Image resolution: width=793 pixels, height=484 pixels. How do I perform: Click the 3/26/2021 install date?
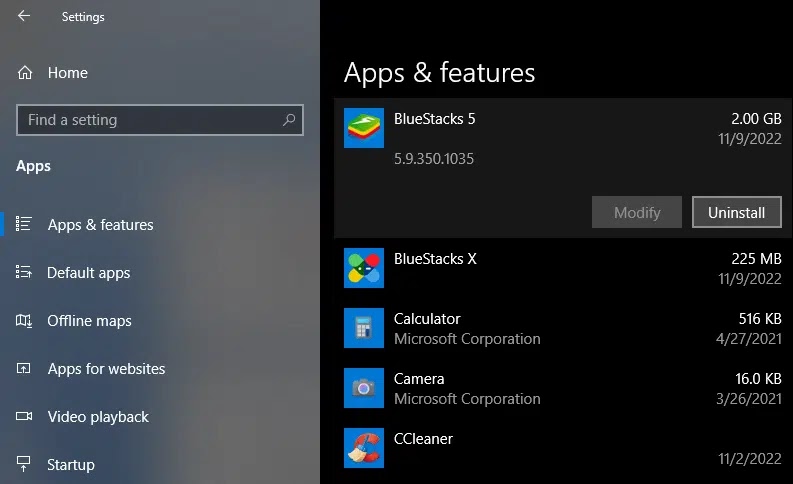(x=748, y=399)
